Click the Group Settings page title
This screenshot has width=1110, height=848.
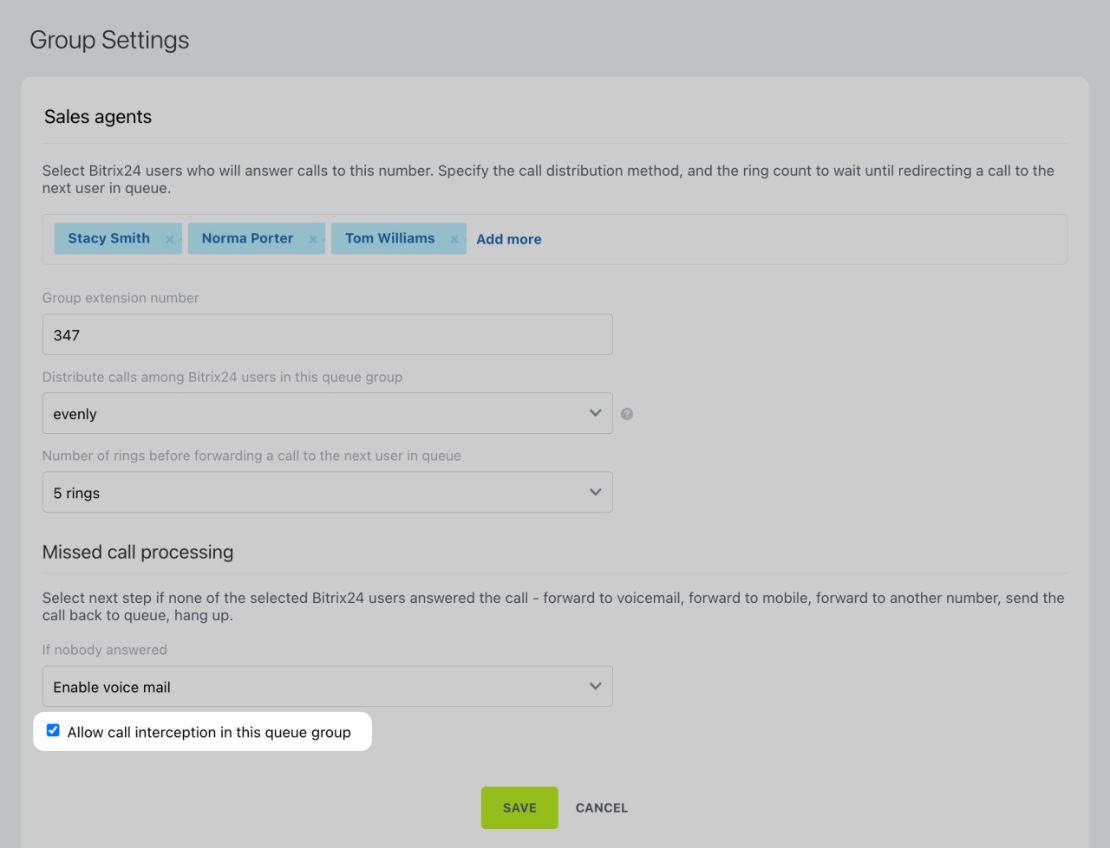click(x=110, y=40)
